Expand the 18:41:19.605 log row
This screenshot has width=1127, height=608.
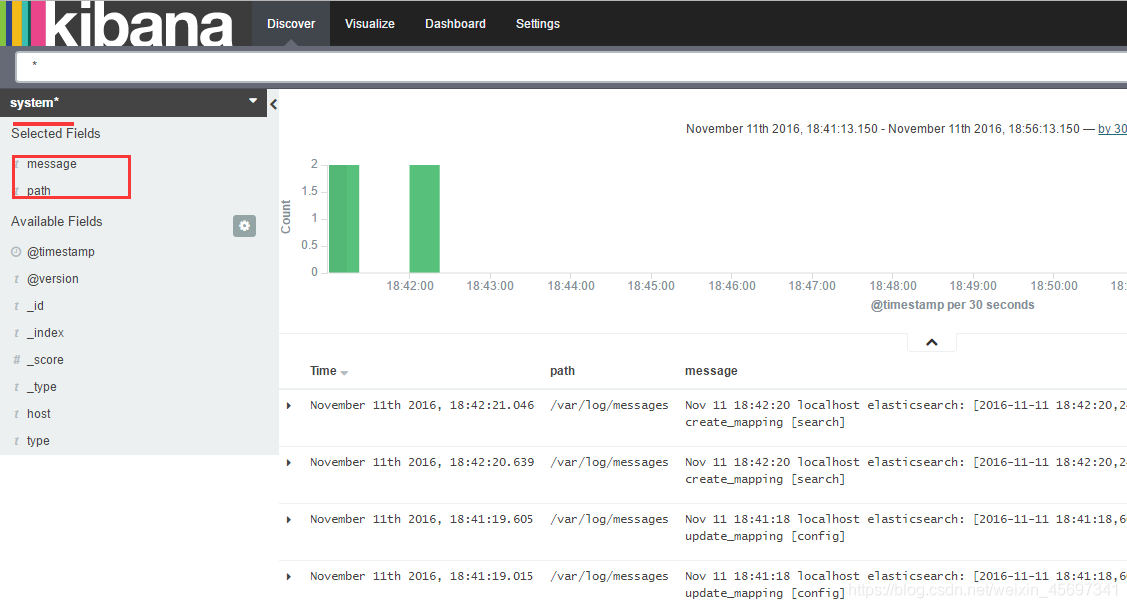tap(289, 520)
